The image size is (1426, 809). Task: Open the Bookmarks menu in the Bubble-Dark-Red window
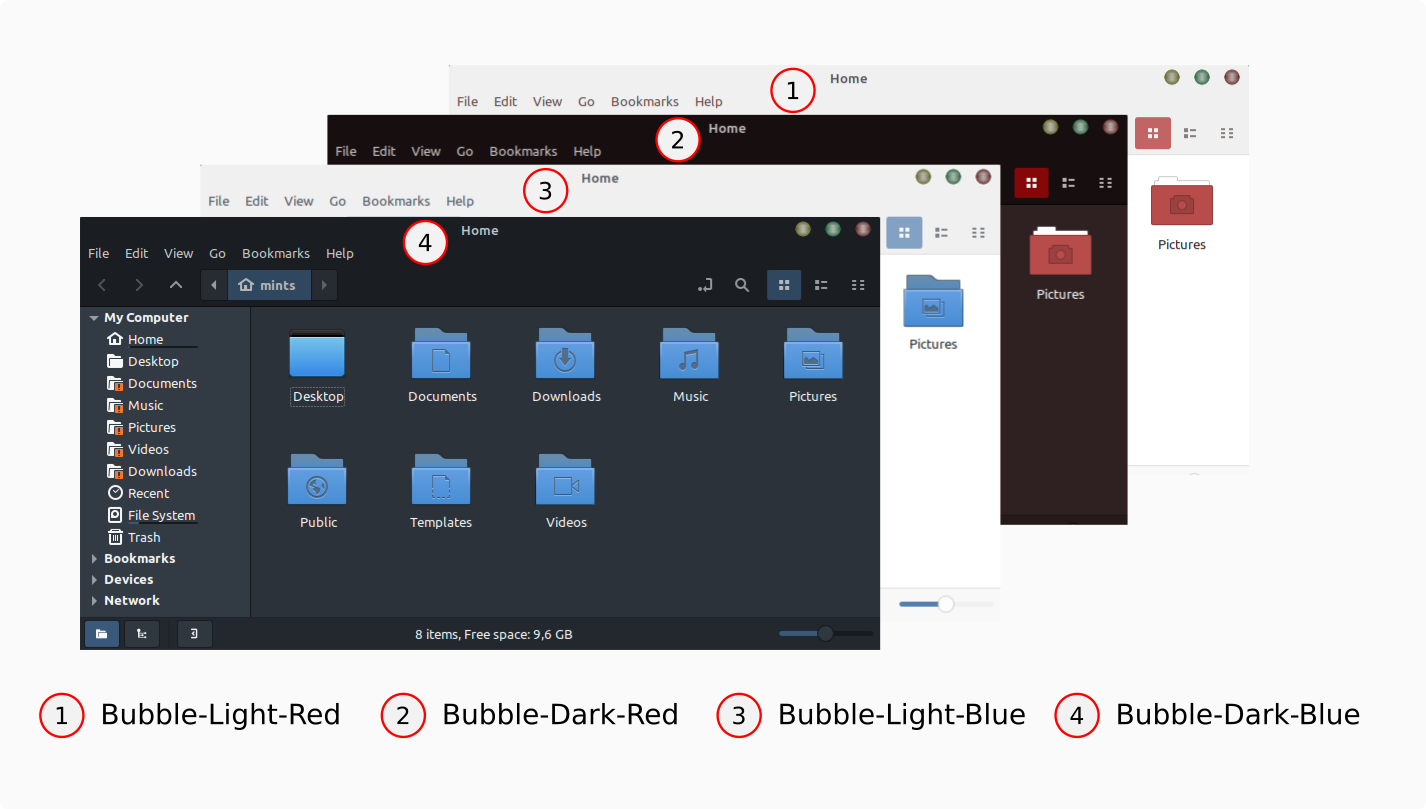point(523,151)
